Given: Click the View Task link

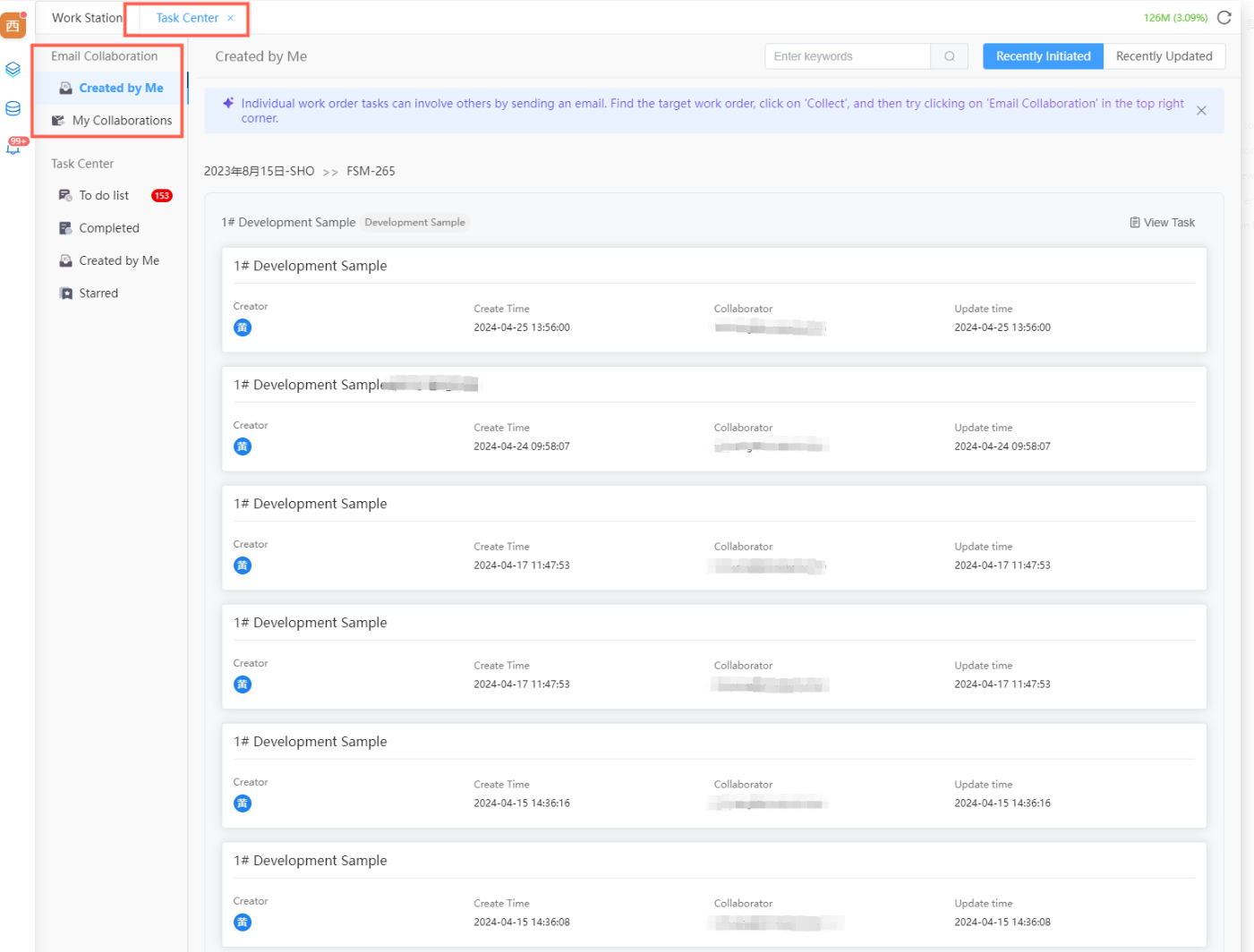Looking at the screenshot, I should (x=1162, y=223).
